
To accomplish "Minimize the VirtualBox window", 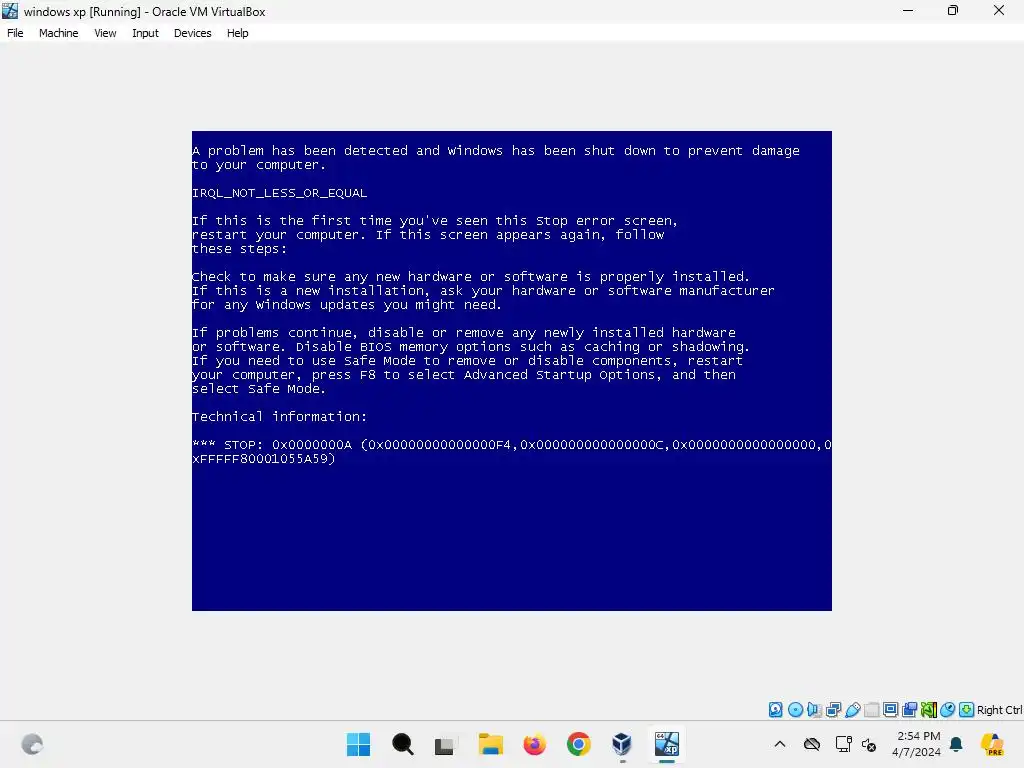I will 908,10.
